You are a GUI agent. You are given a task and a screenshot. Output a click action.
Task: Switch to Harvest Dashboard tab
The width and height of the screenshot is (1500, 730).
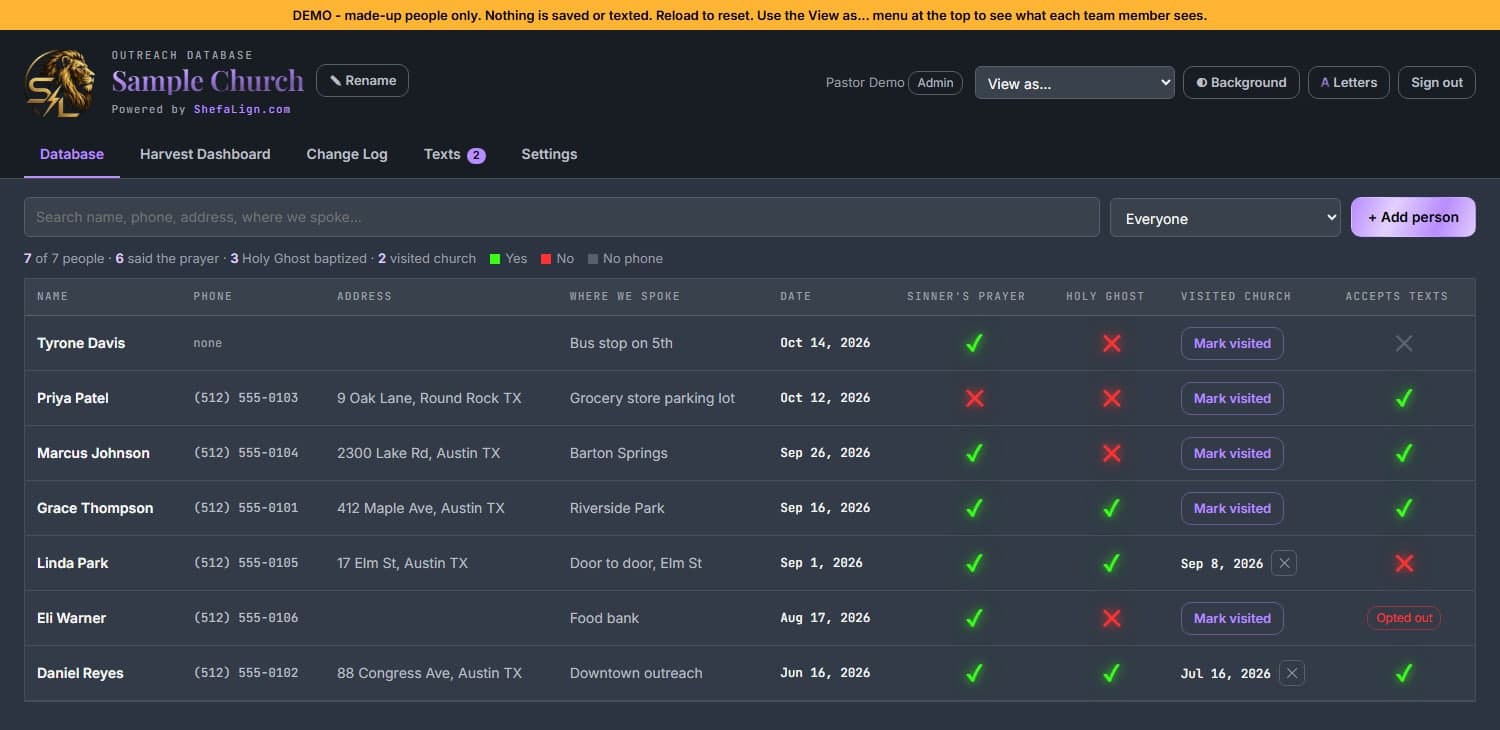pos(205,154)
